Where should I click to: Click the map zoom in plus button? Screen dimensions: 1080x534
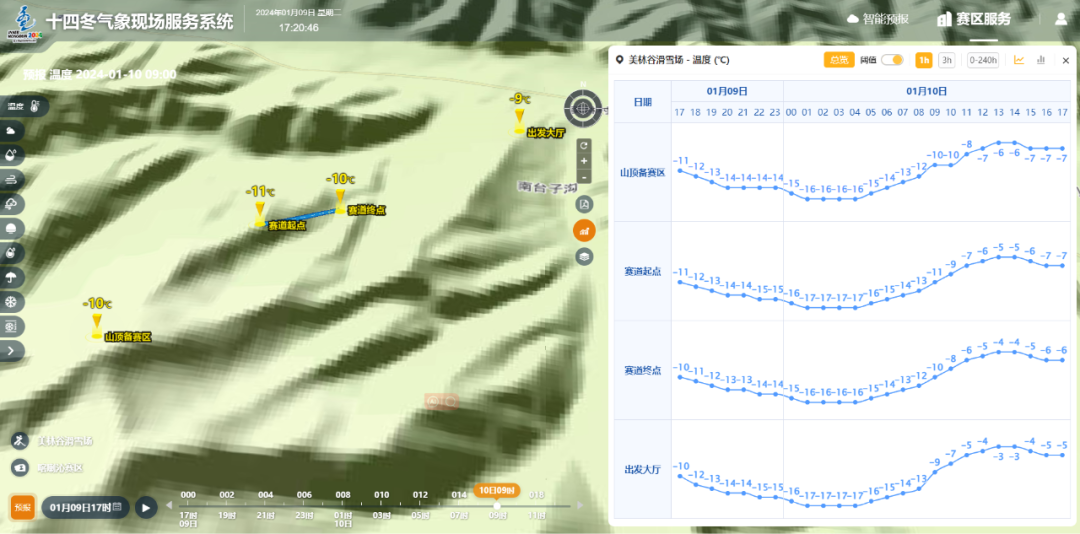(x=584, y=161)
